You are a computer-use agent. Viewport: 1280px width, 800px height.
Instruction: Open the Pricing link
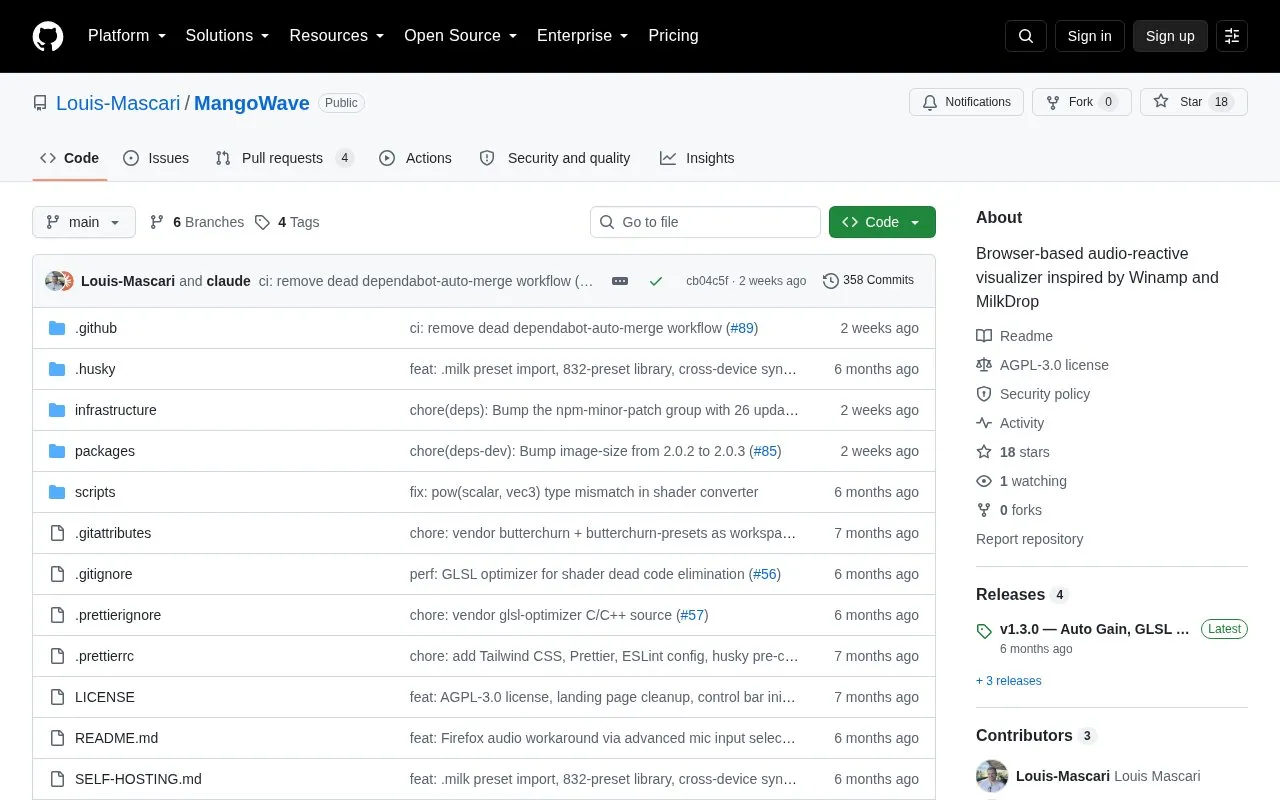click(673, 36)
